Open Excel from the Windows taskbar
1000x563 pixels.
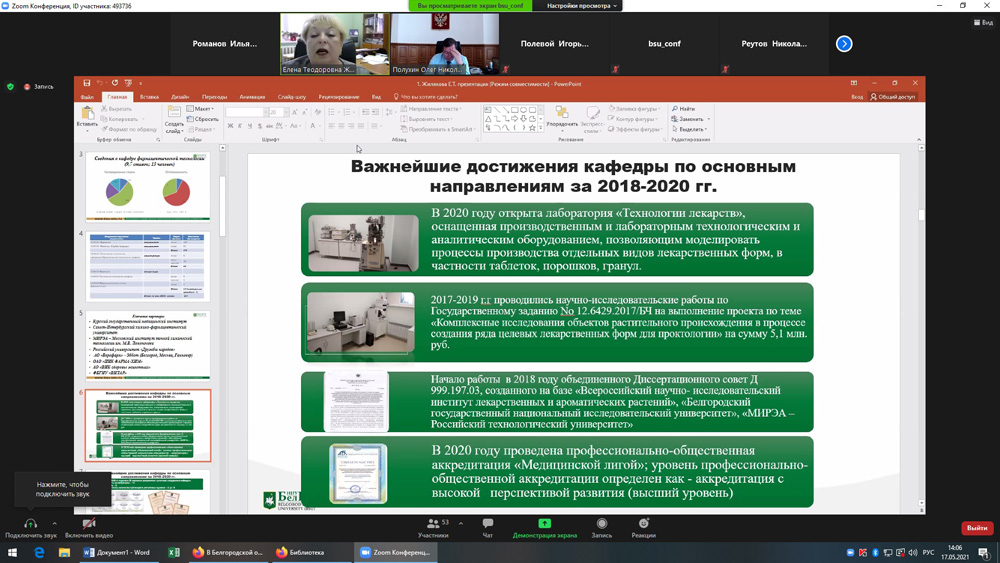coord(174,552)
